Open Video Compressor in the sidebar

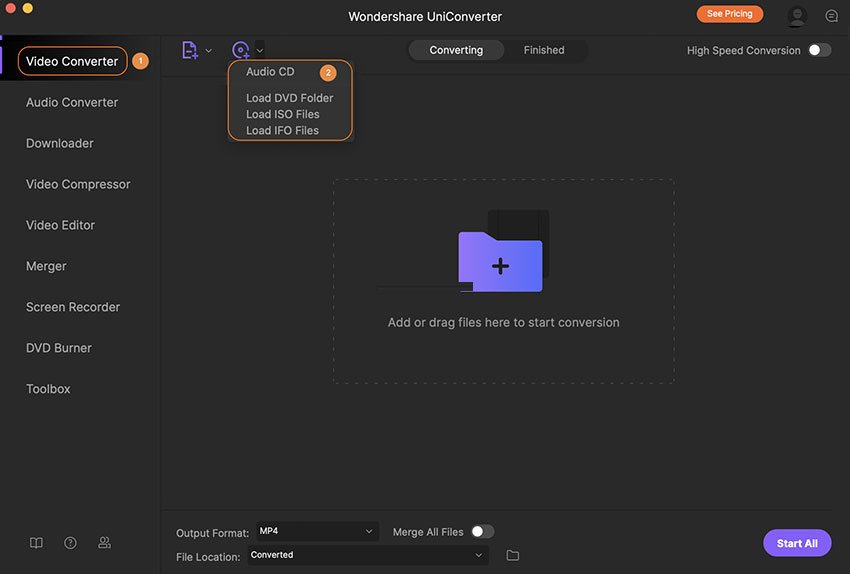click(x=78, y=184)
